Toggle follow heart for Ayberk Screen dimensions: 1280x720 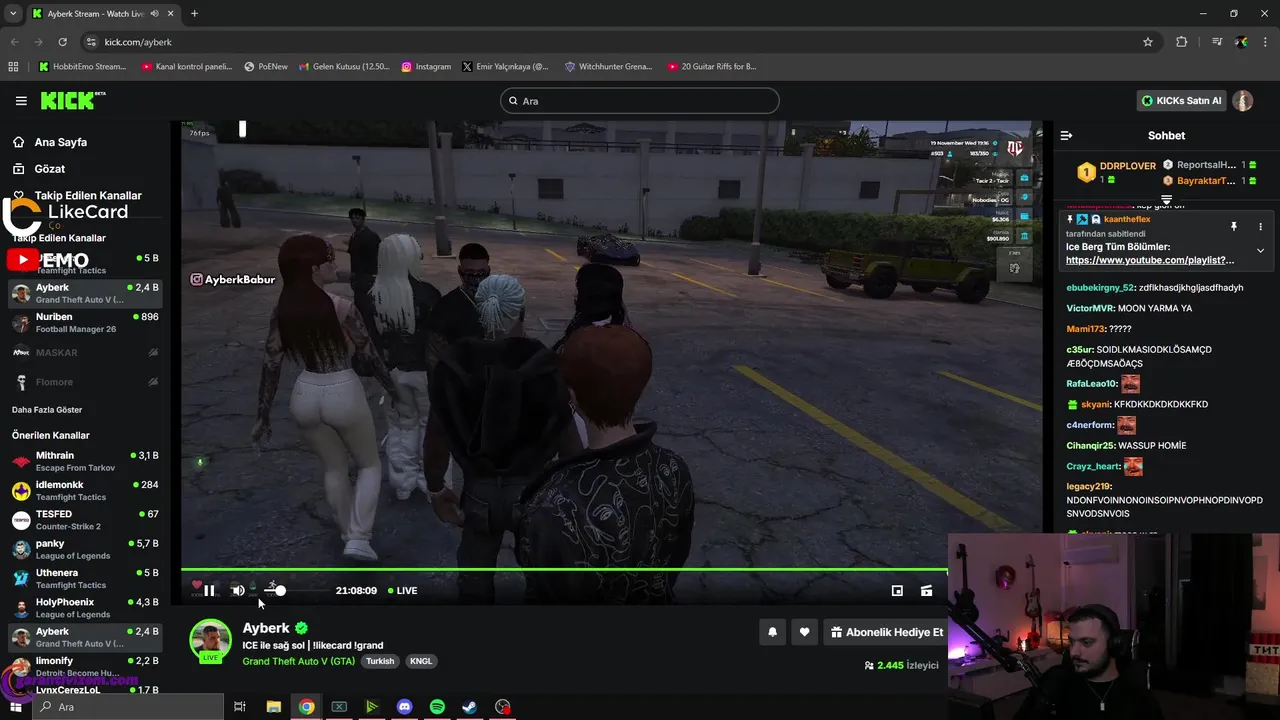coord(804,632)
